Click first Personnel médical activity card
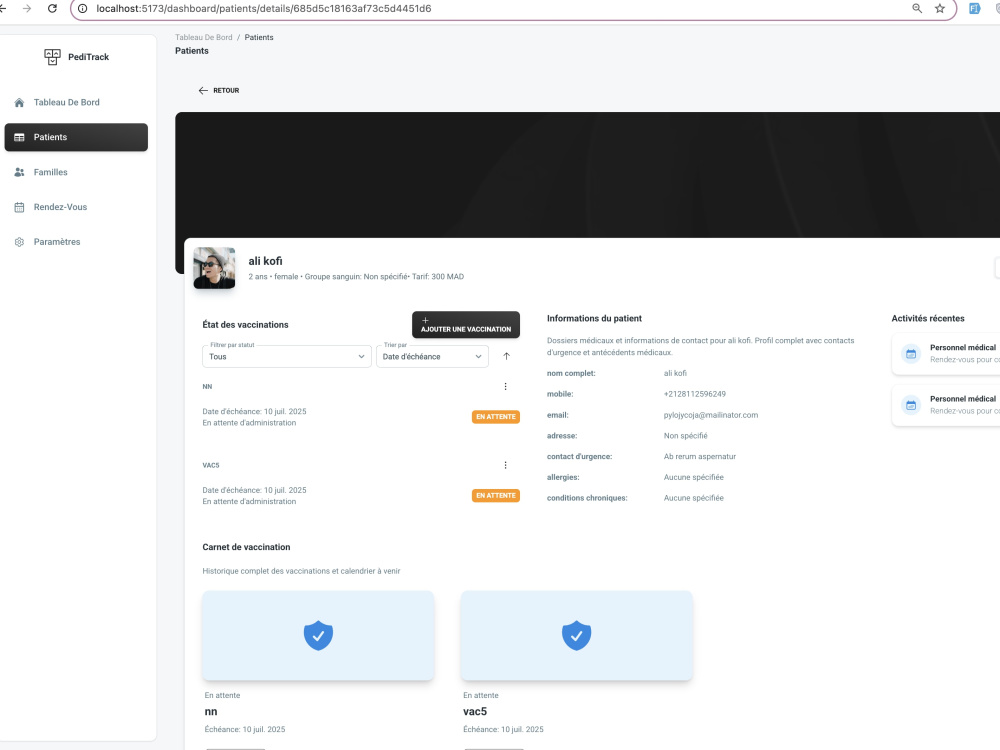 (x=946, y=354)
